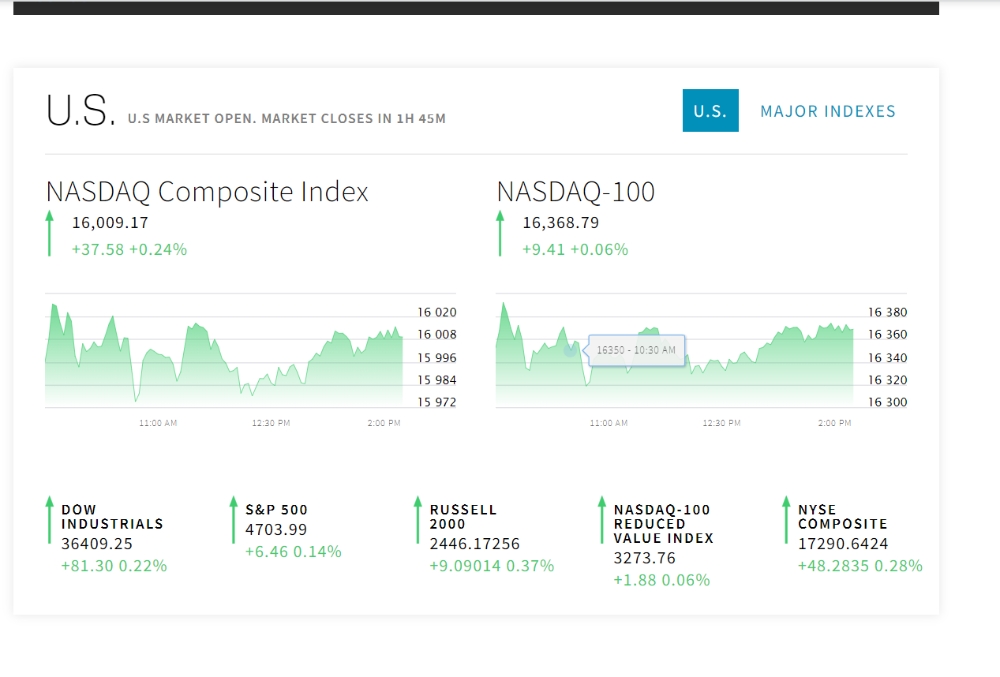The height and width of the screenshot is (677, 1000).
Task: Click Russell 2000 value 2446.17256
Action: click(x=474, y=544)
